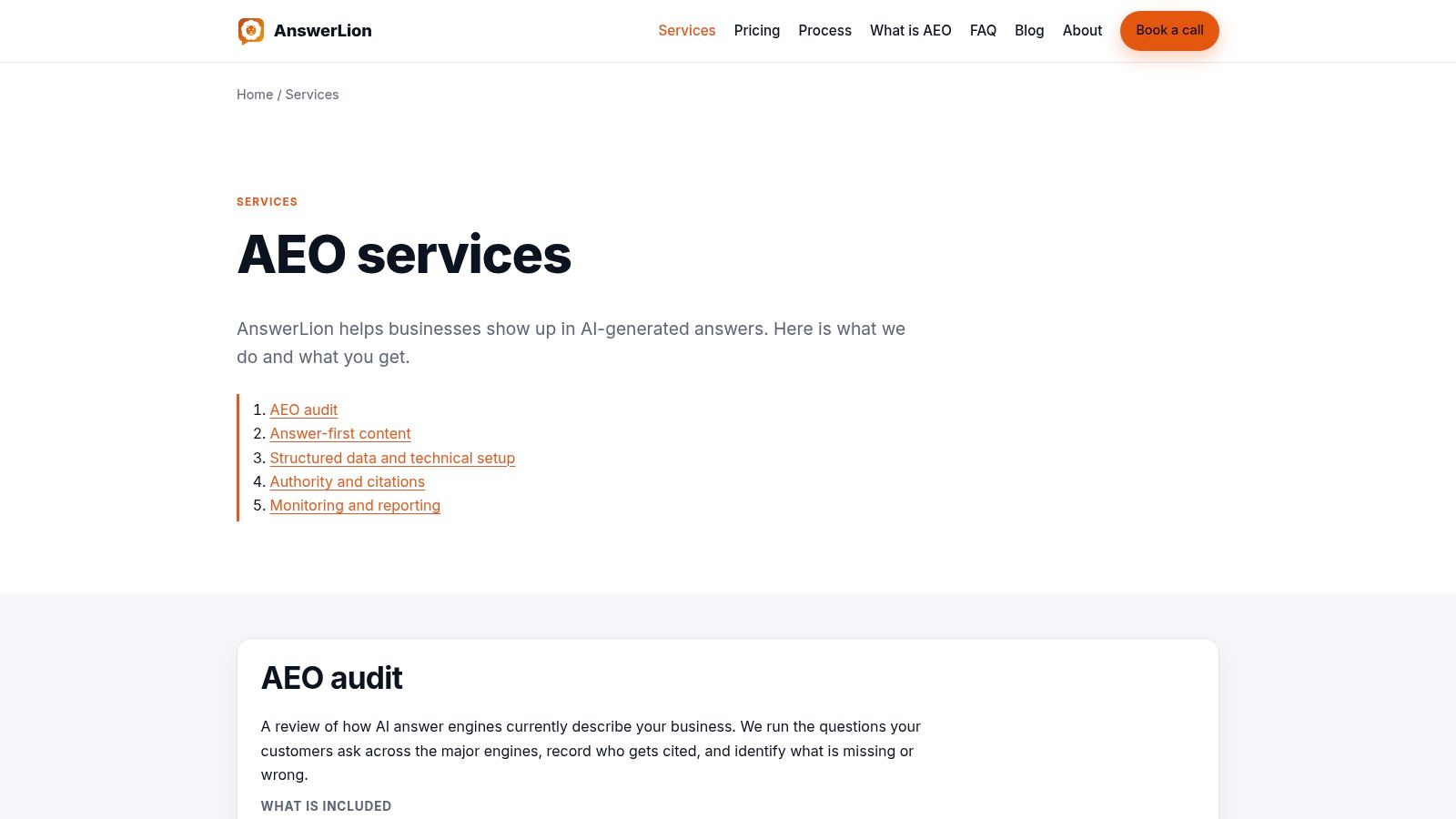Screen dimensions: 1456x819
Task: Click the AnswerLion lion logo icon
Action: [x=251, y=31]
